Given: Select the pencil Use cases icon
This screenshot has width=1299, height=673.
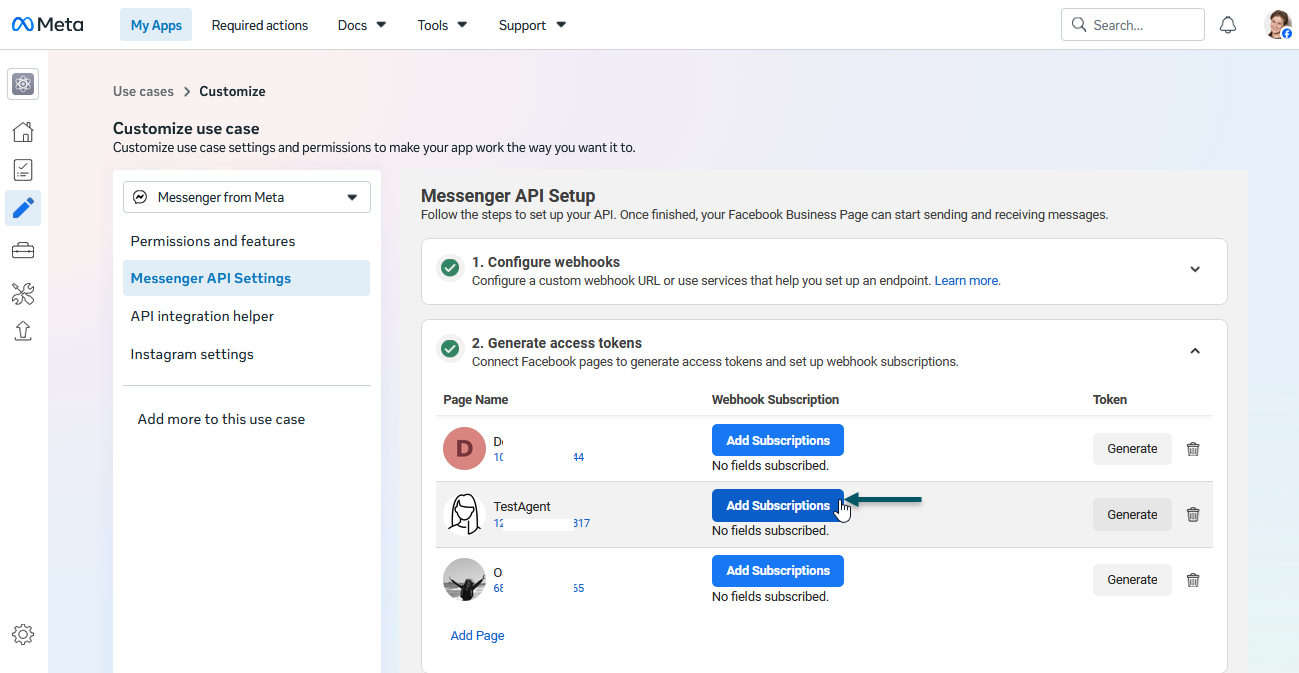Looking at the screenshot, I should (23, 208).
